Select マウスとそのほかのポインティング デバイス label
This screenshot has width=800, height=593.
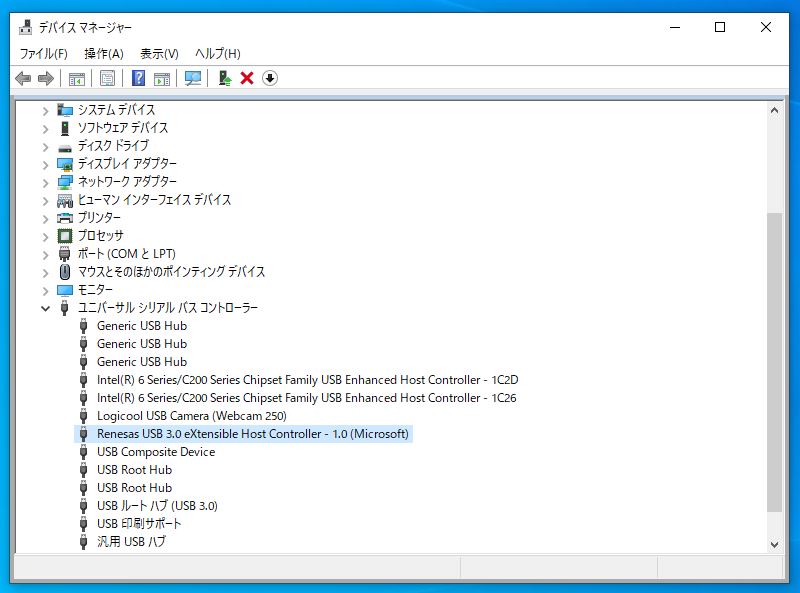(x=171, y=271)
